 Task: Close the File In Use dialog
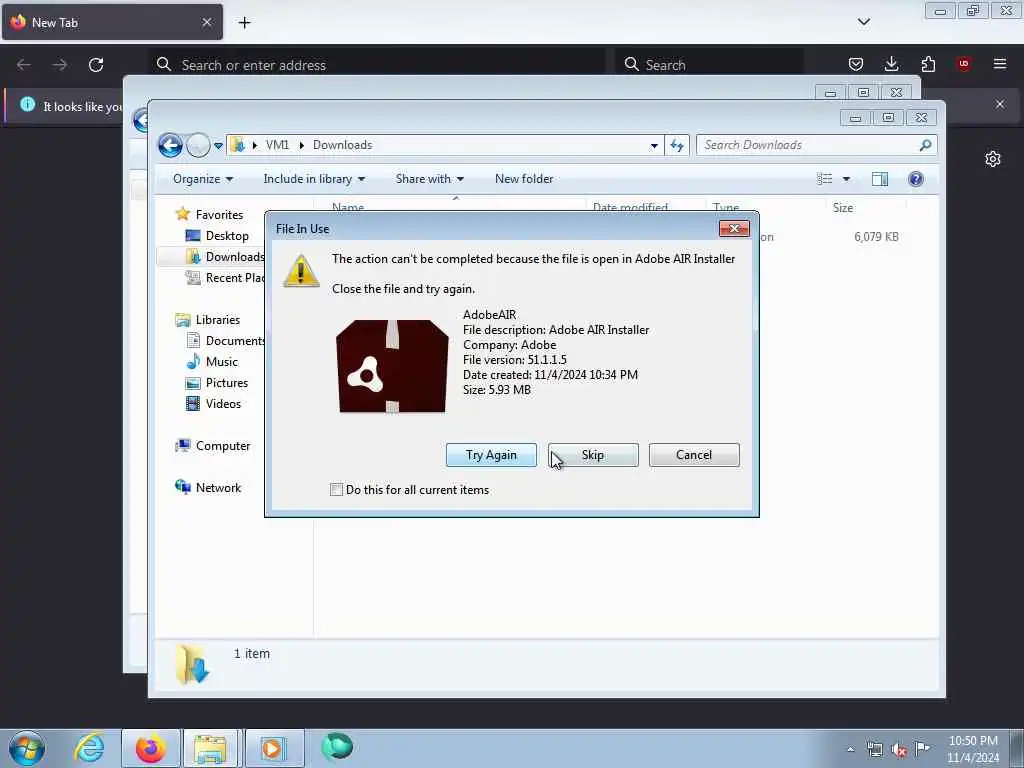tap(734, 229)
